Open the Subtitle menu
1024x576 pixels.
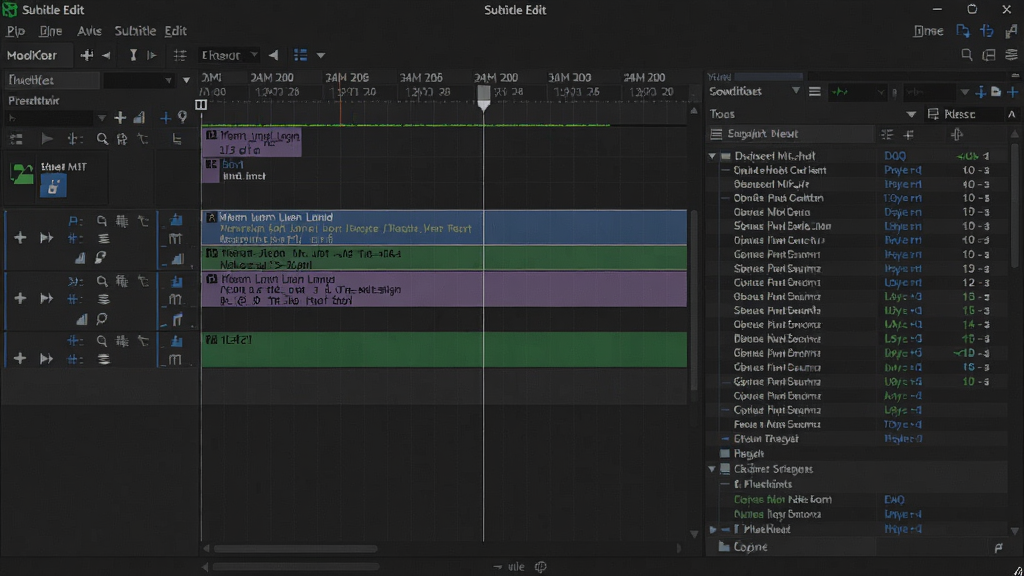point(135,31)
